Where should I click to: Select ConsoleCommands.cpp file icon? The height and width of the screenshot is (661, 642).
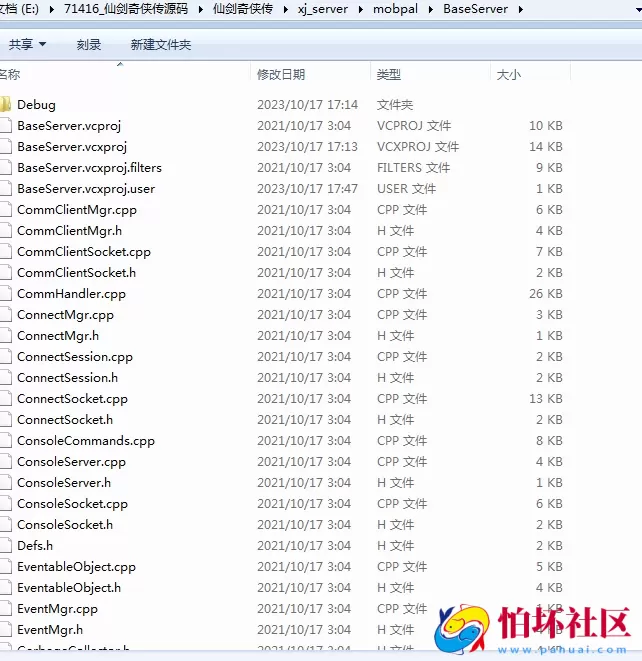pos(5,441)
